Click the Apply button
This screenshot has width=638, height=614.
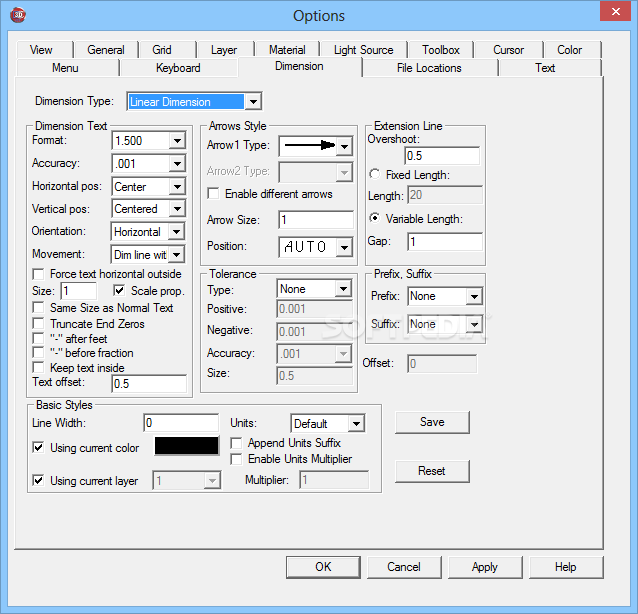pyautogui.click(x=485, y=567)
